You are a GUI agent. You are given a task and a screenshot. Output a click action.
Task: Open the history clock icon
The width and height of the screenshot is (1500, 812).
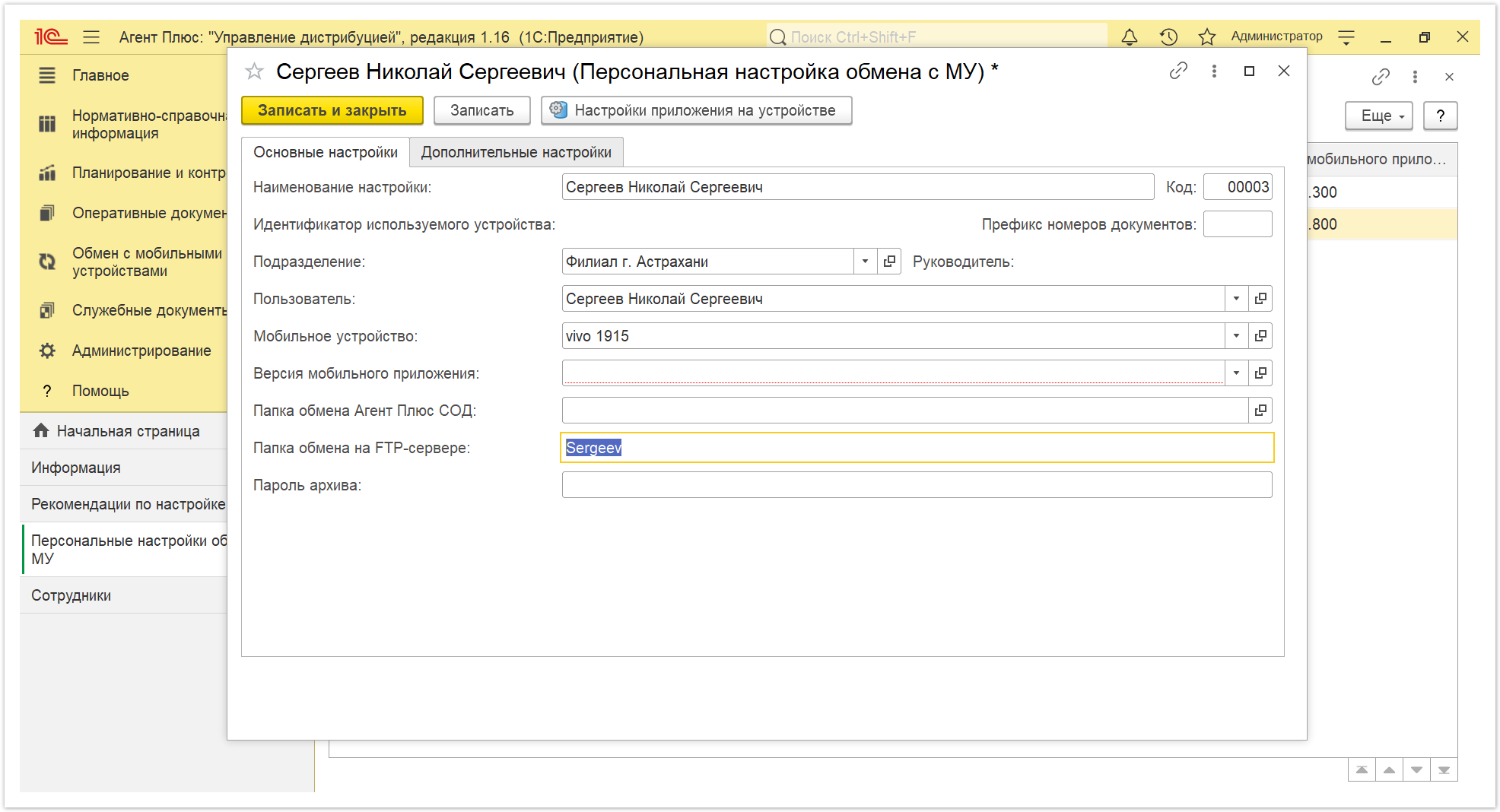[x=1168, y=36]
